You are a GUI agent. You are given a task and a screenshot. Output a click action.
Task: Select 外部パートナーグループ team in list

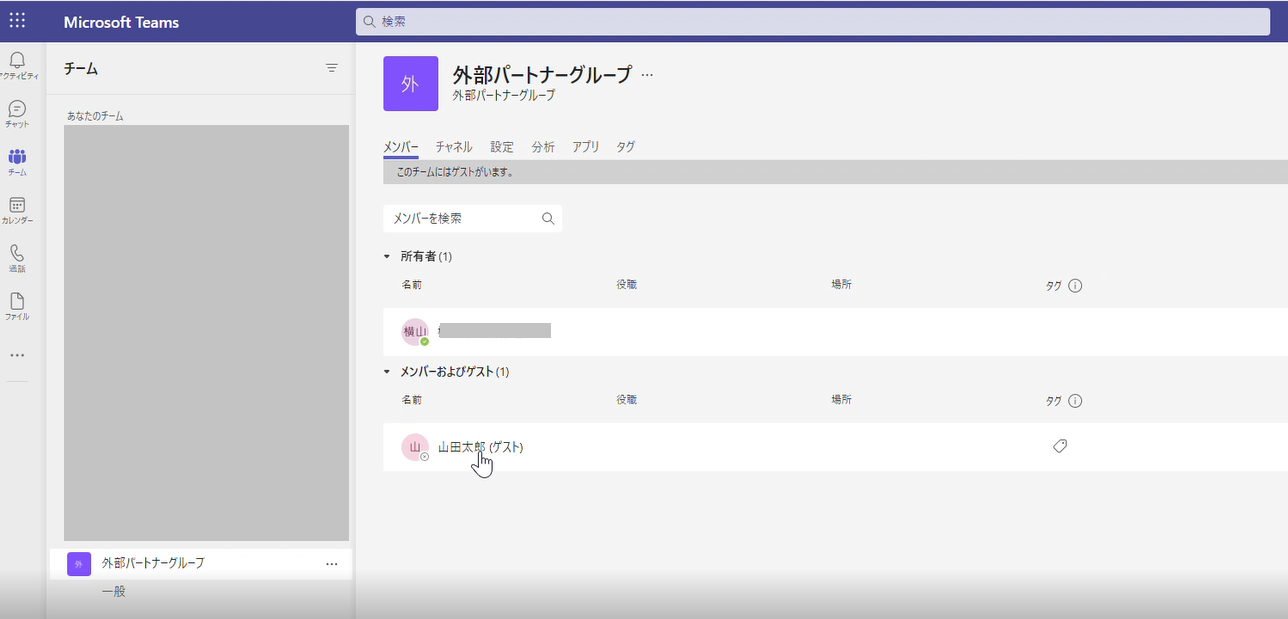coord(201,564)
